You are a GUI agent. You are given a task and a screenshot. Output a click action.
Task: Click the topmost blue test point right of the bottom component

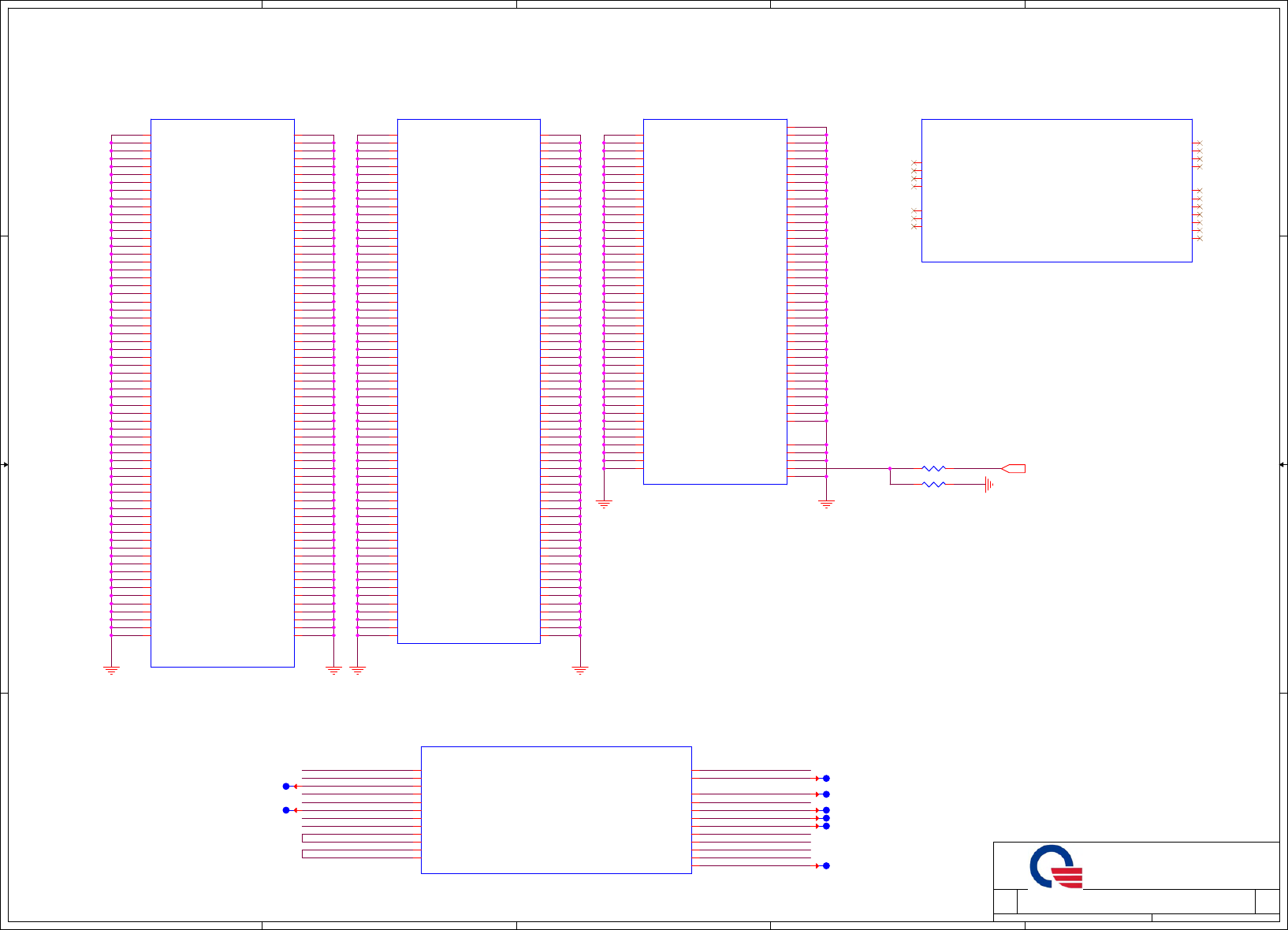826,779
